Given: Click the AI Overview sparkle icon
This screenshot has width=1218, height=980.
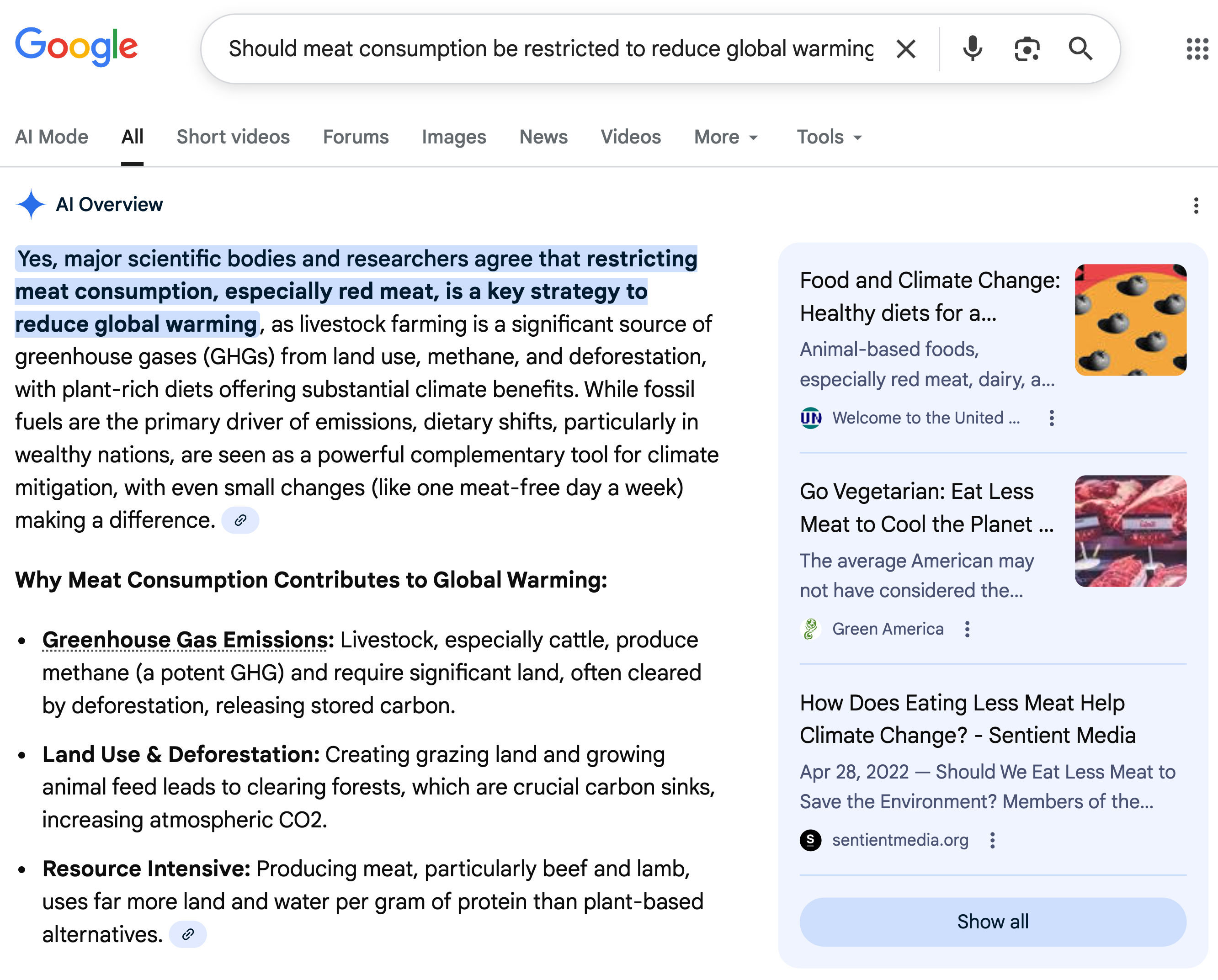Looking at the screenshot, I should point(31,205).
